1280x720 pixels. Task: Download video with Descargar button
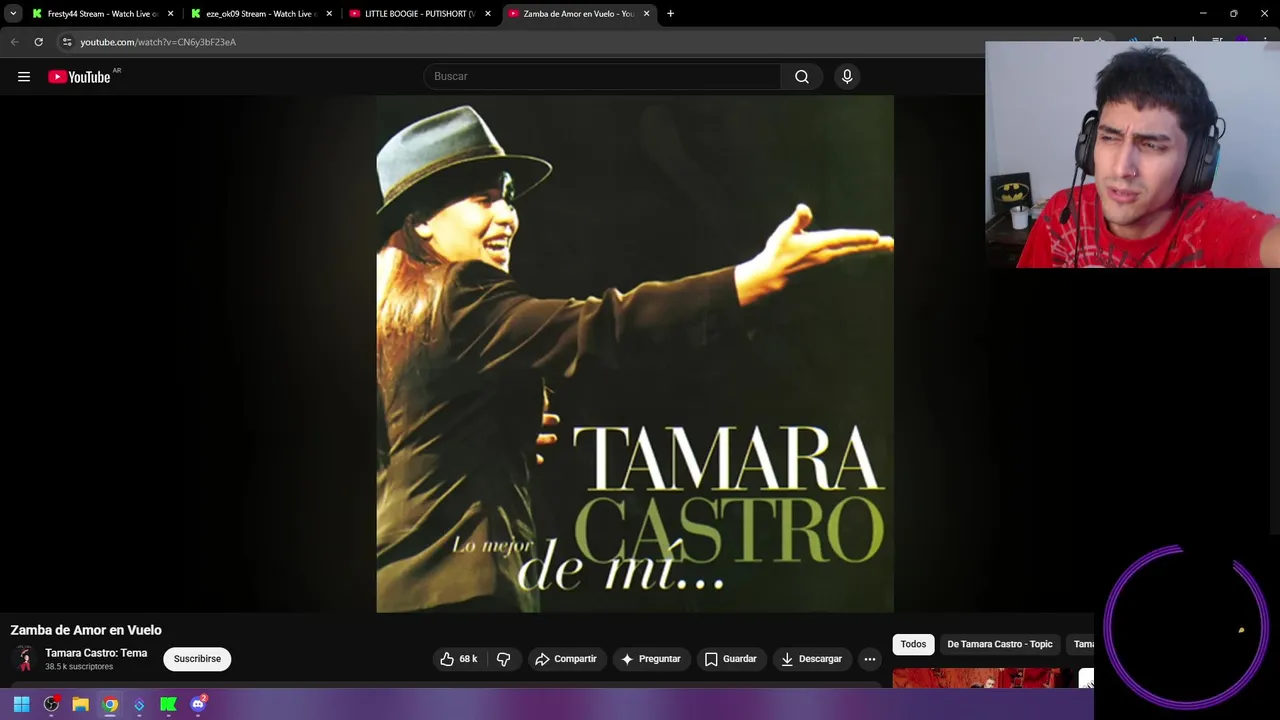(811, 659)
